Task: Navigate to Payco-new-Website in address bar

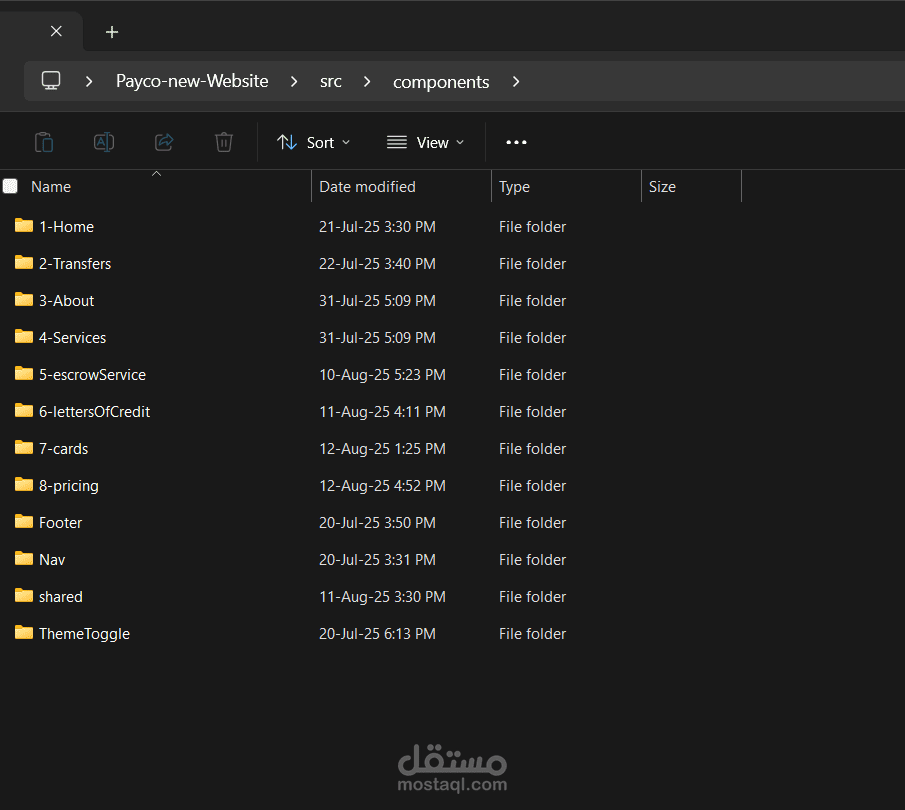Action: [x=192, y=81]
